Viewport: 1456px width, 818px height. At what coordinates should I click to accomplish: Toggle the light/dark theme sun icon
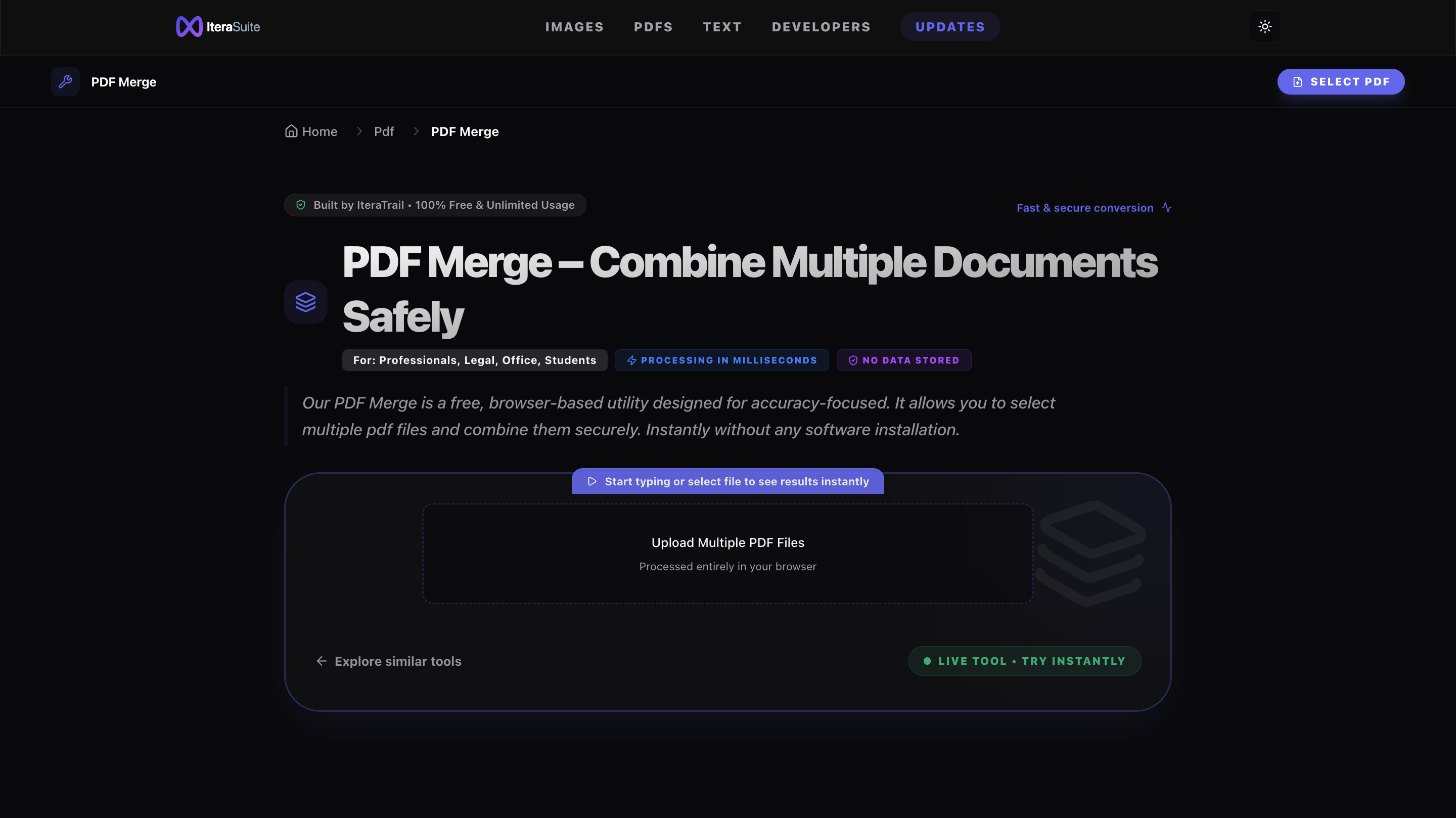[x=1264, y=27]
